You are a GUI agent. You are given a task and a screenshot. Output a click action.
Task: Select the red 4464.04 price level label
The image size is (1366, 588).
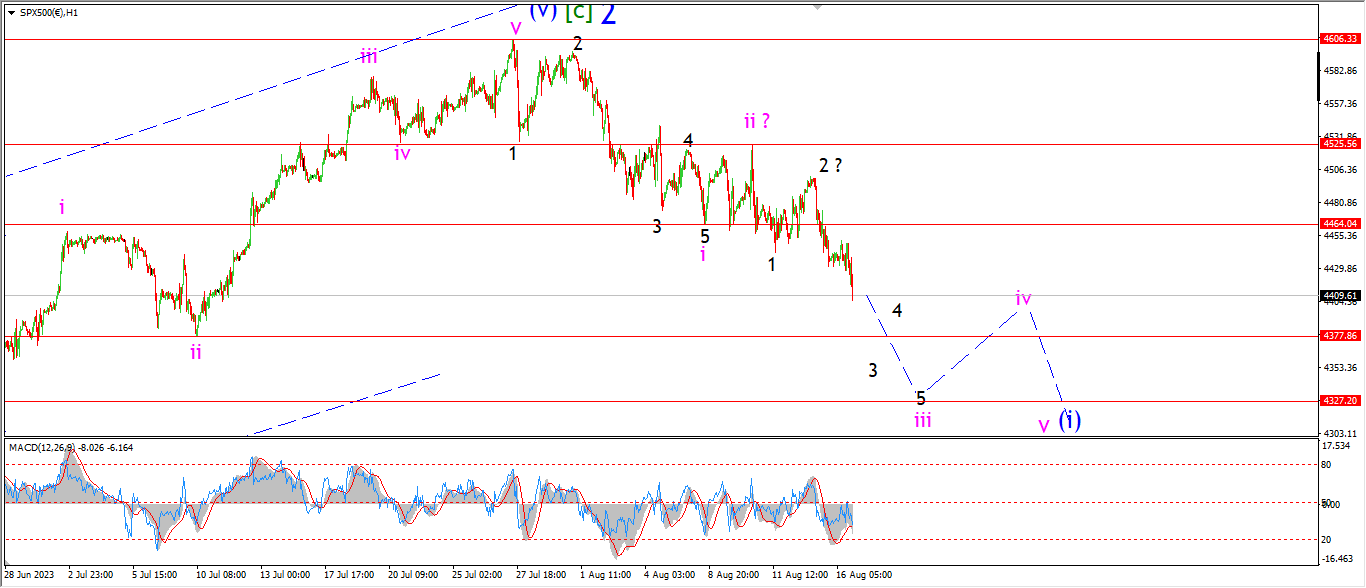click(1341, 223)
